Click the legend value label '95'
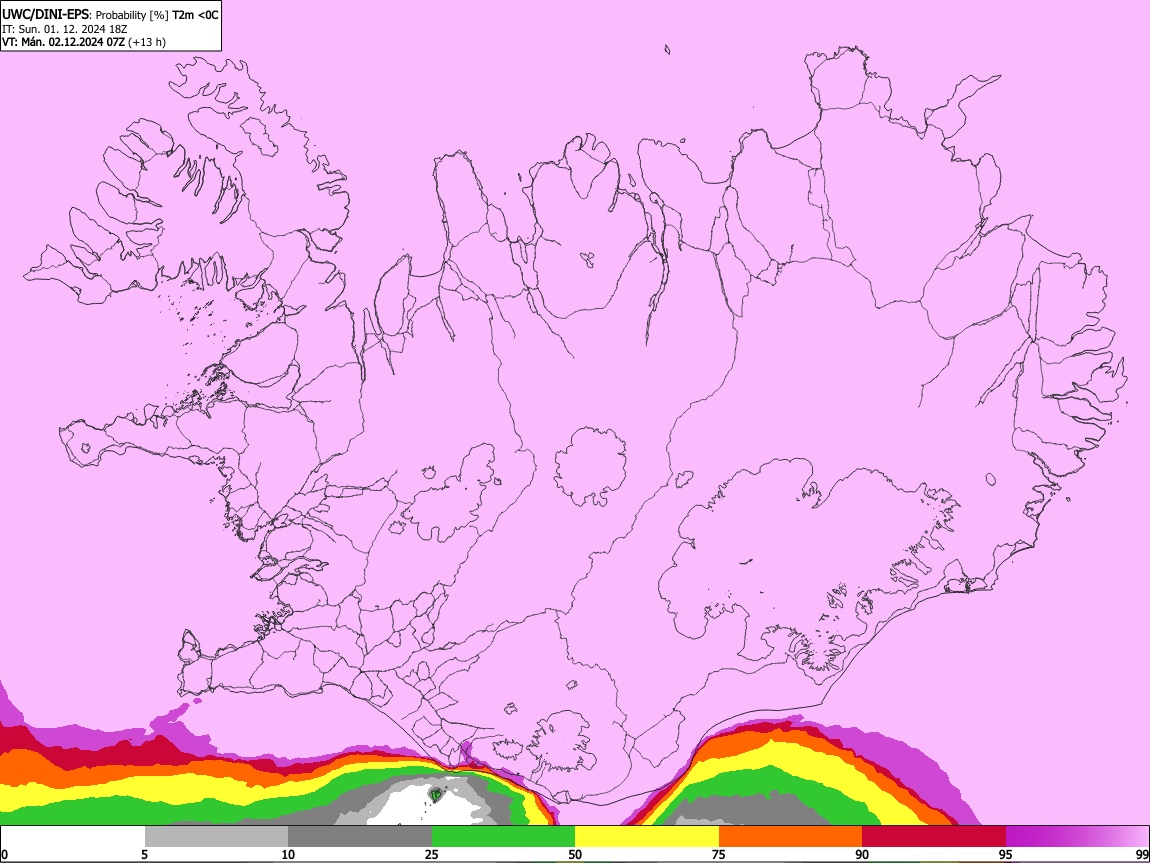 pyautogui.click(x=1006, y=854)
